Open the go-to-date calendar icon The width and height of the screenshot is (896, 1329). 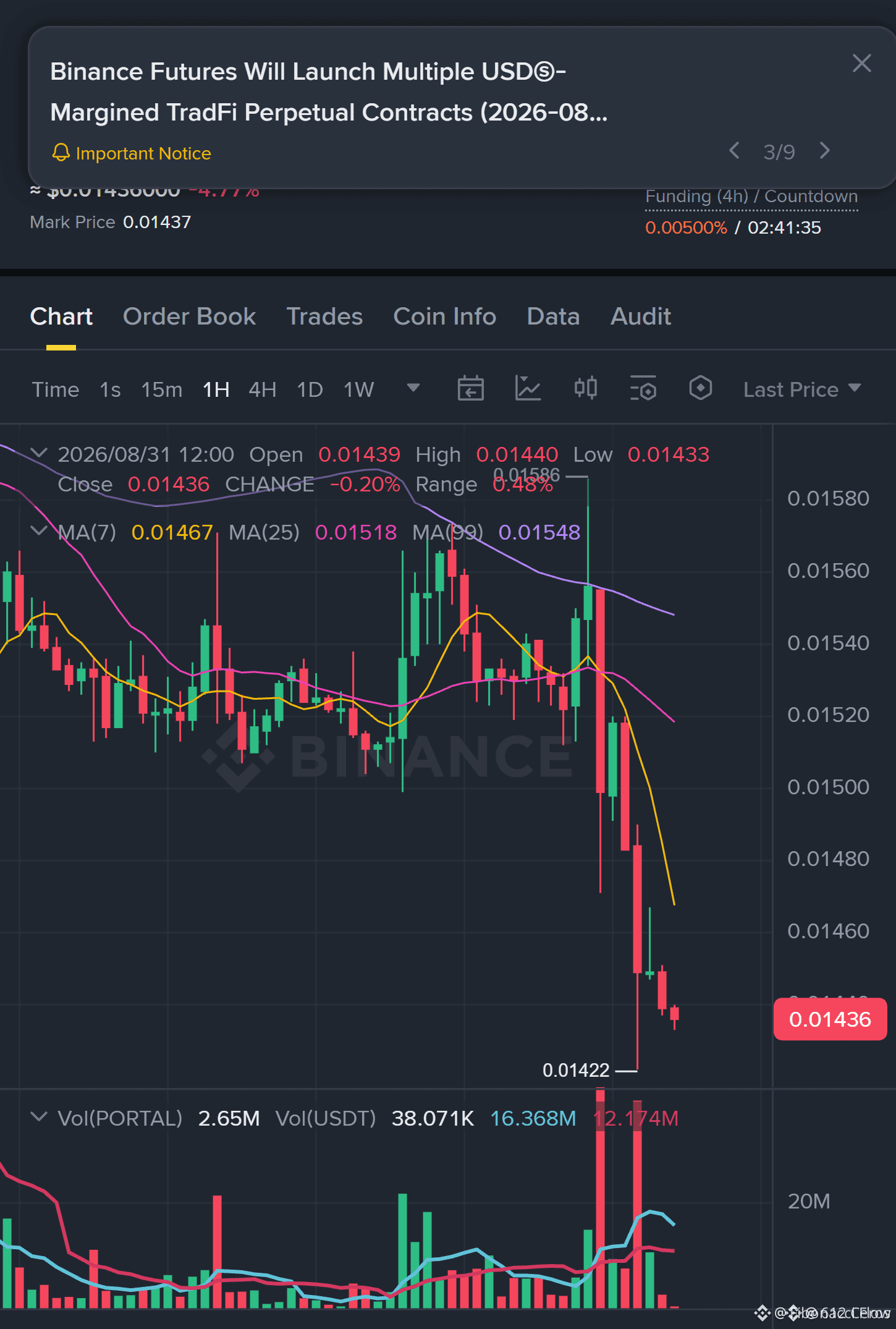471,388
